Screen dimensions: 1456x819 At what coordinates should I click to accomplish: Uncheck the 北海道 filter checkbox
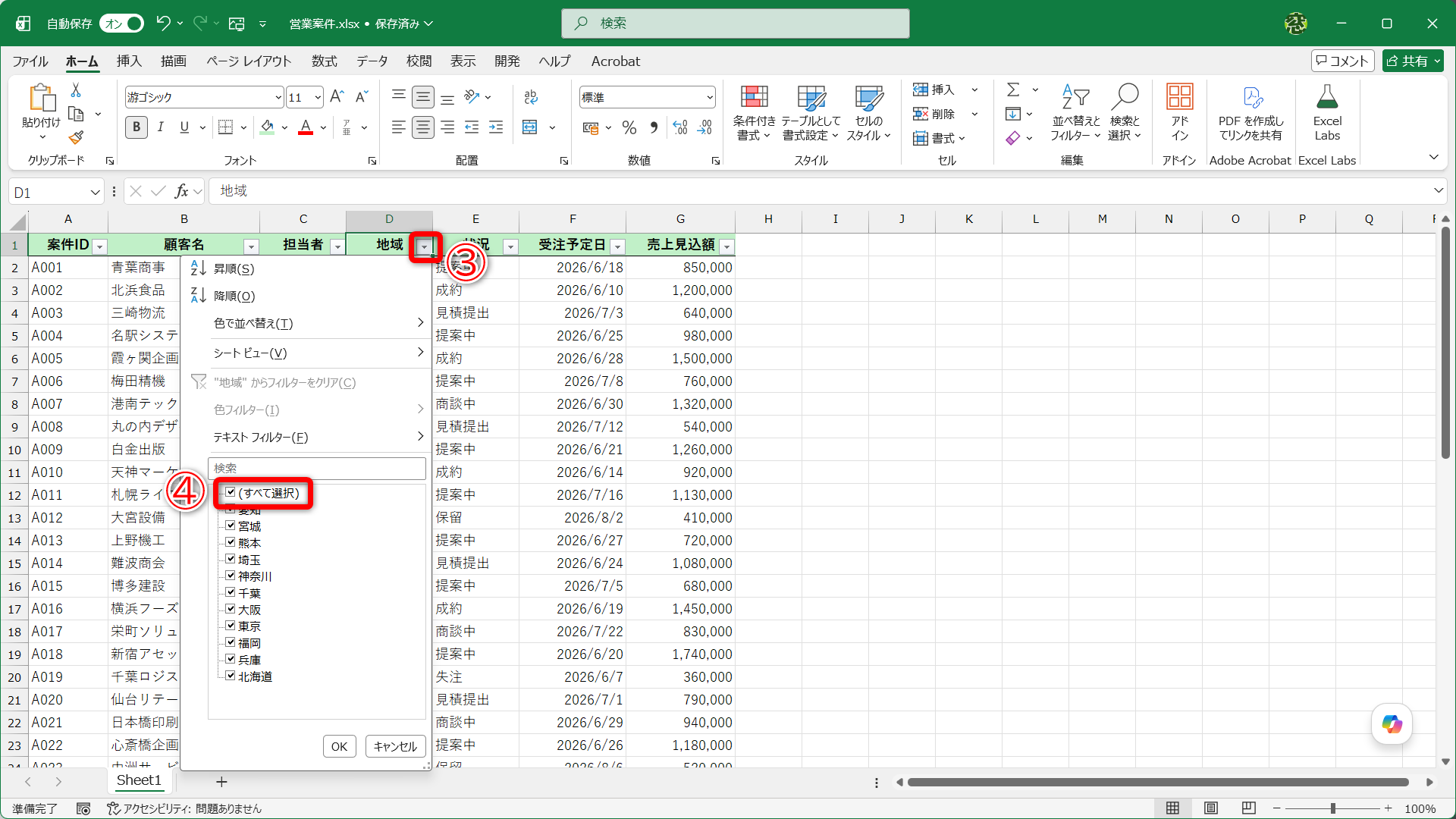click(231, 676)
